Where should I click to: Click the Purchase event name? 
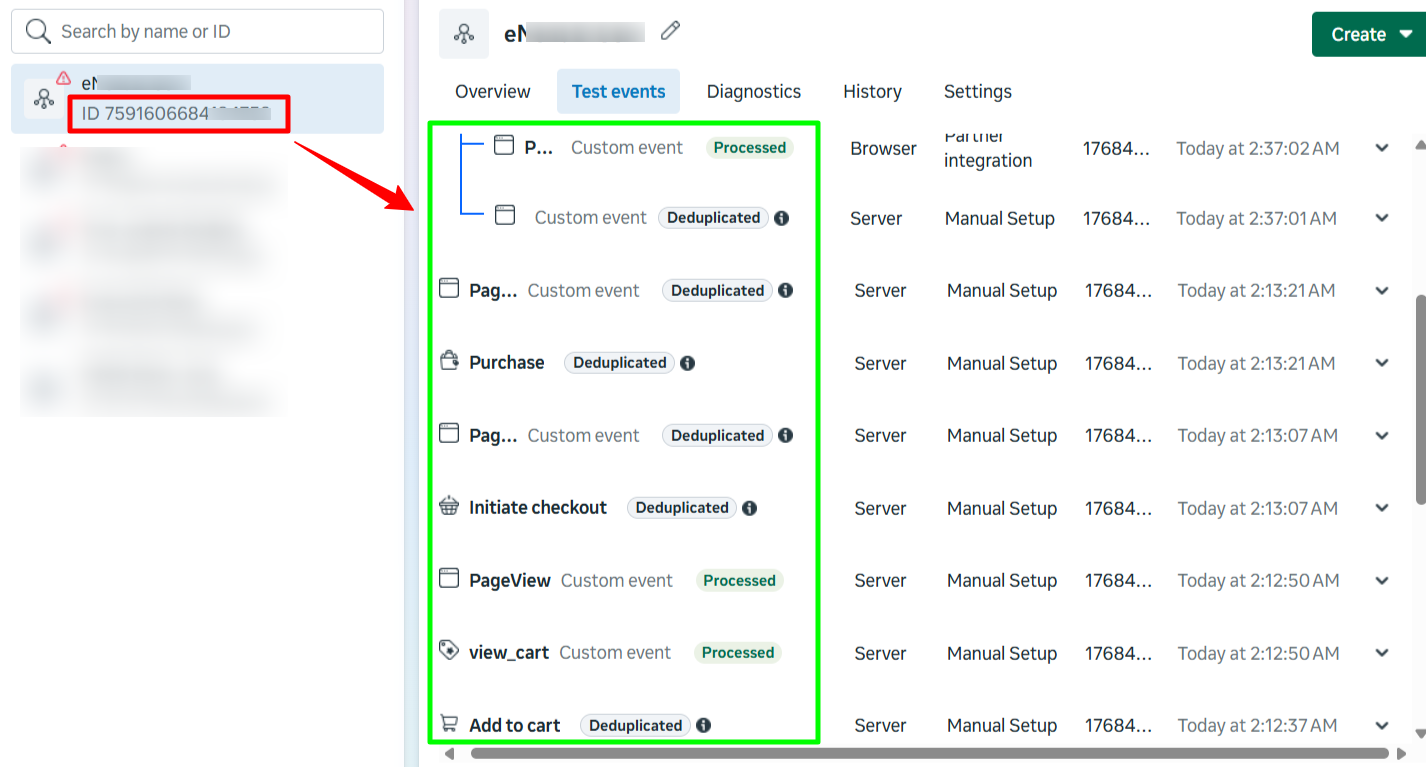(507, 363)
